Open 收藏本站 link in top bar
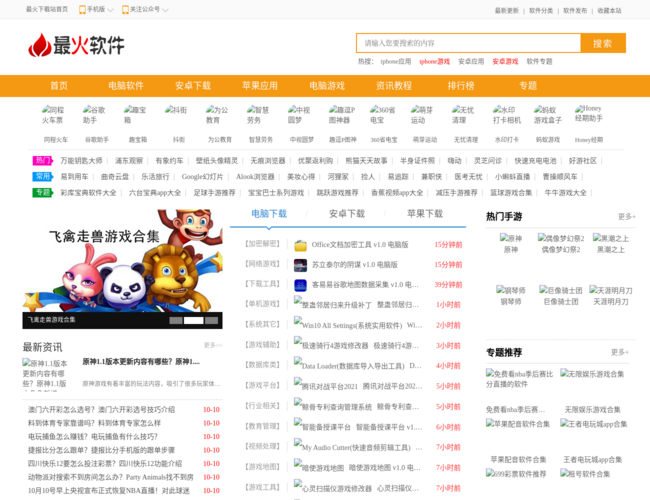 [609, 11]
